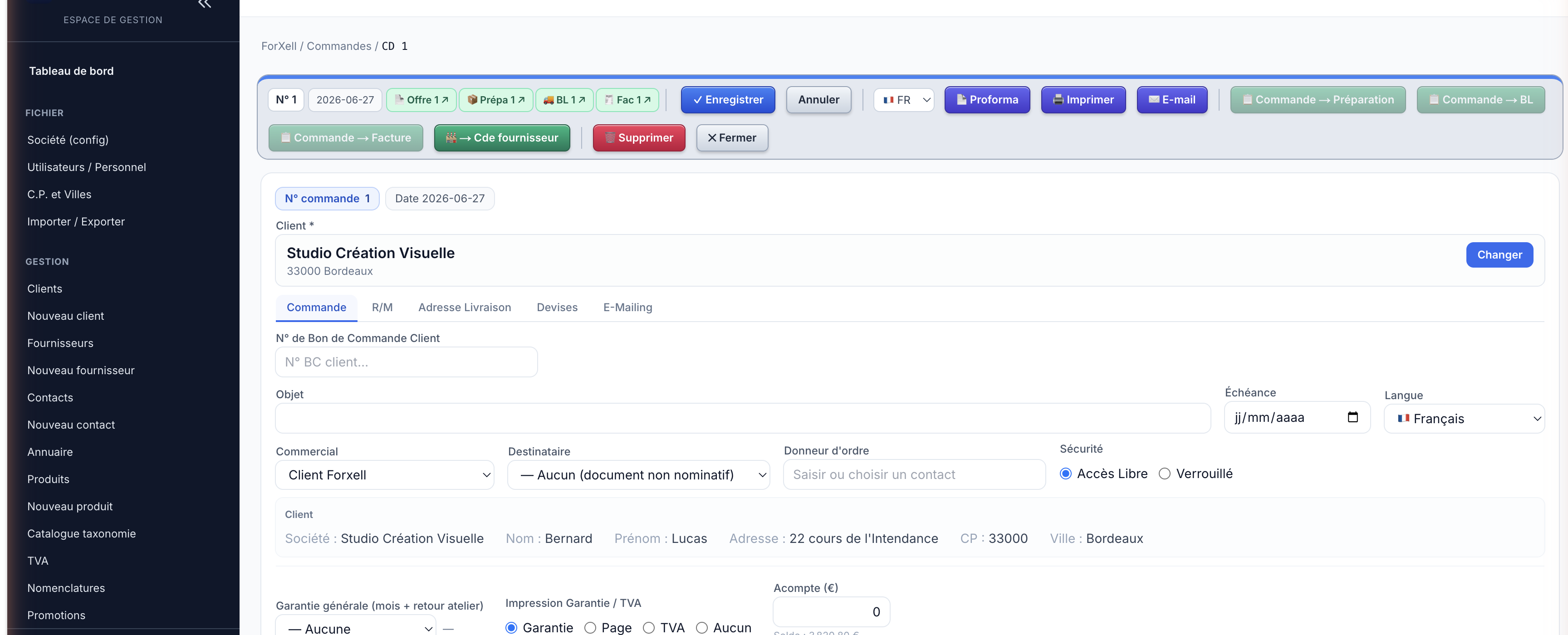Open the linked Offre 1 document
Image resolution: width=1568 pixels, height=635 pixels.
422,100
